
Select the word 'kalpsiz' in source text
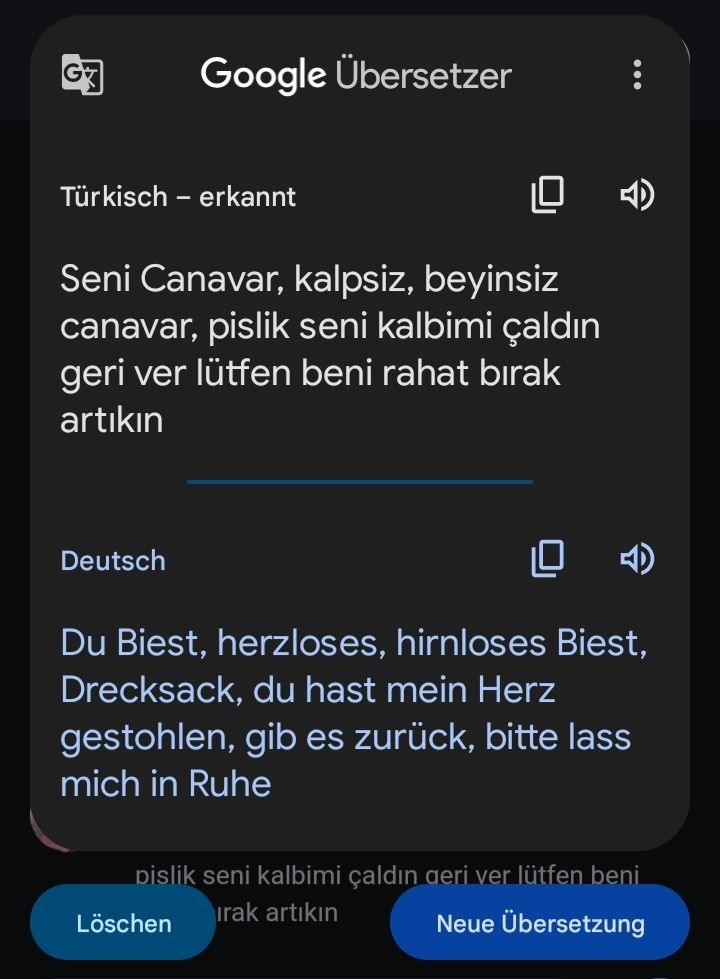pos(350,279)
